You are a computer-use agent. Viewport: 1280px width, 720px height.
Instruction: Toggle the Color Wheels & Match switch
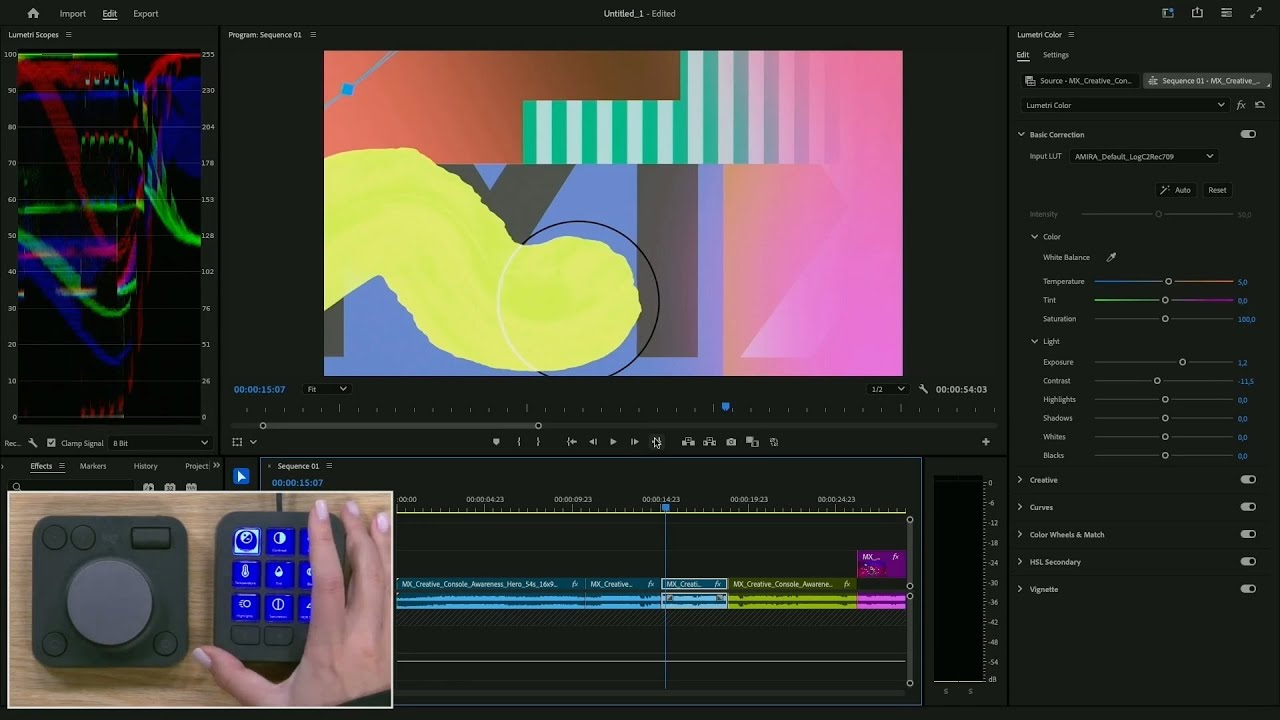tap(1248, 534)
